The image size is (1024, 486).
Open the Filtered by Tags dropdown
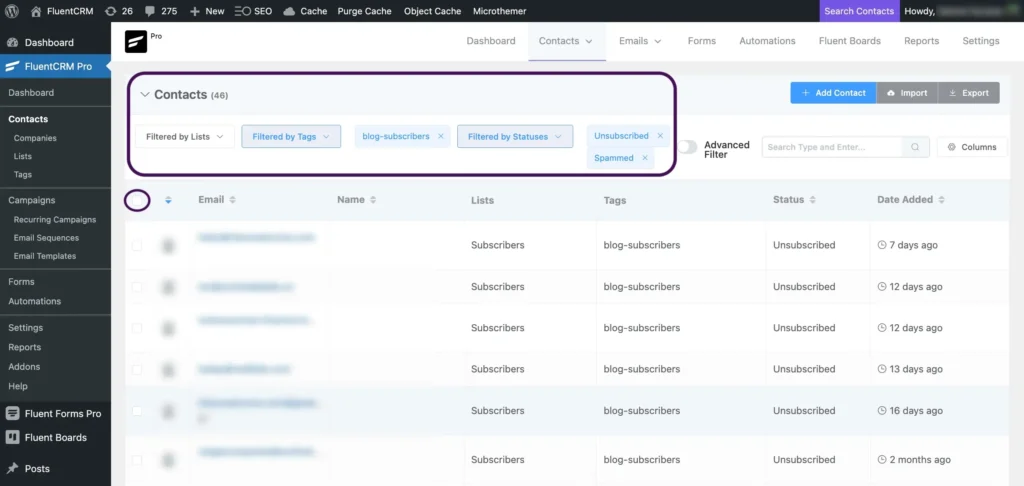pos(291,137)
